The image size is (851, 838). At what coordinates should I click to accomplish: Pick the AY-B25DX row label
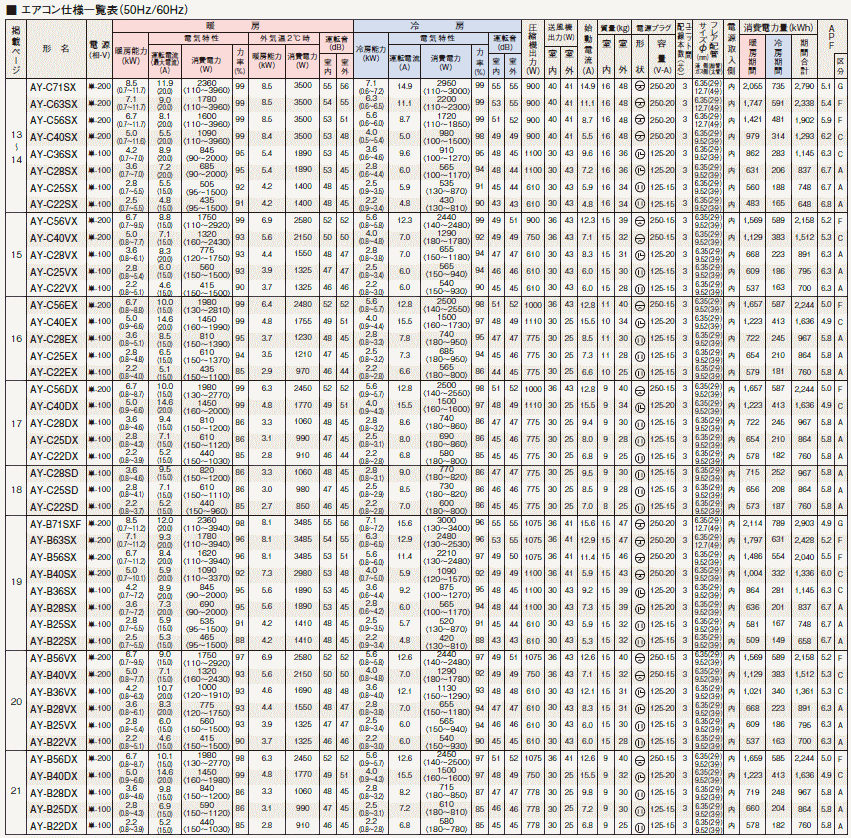tap(53, 810)
